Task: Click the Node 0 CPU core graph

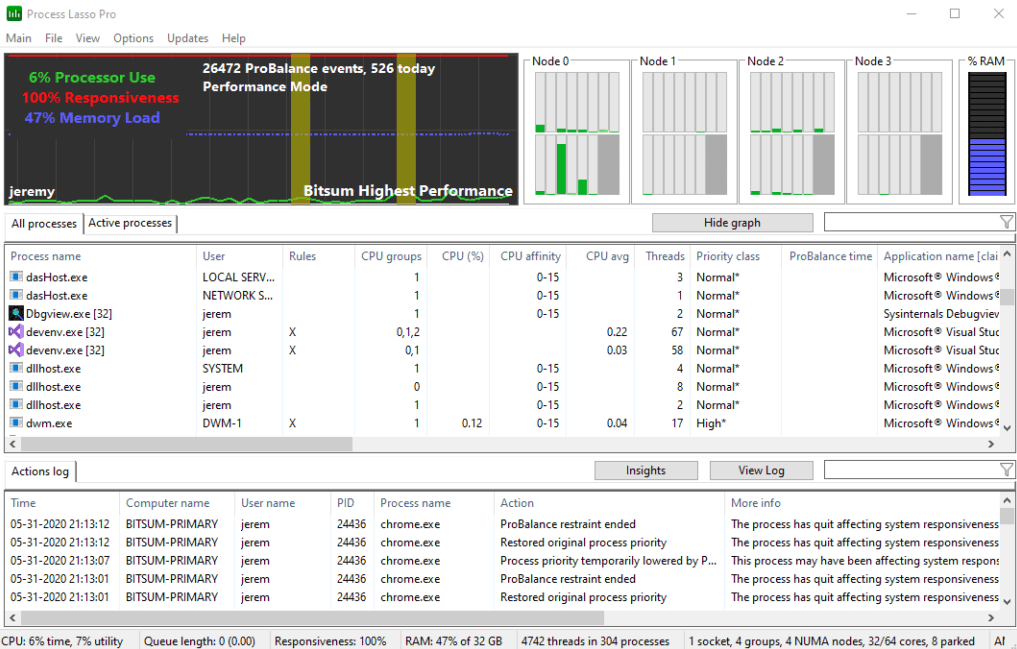Action: pyautogui.click(x=577, y=133)
